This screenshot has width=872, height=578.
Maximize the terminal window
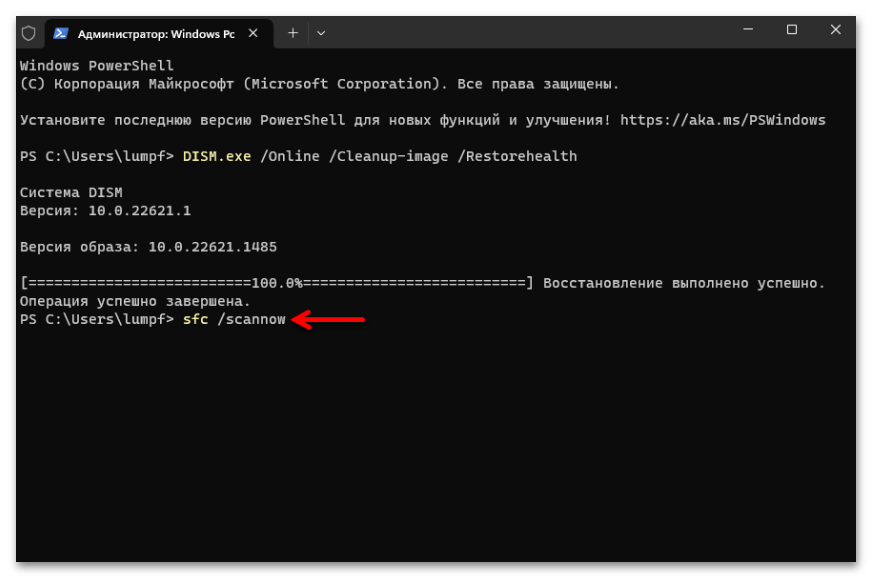tap(792, 29)
